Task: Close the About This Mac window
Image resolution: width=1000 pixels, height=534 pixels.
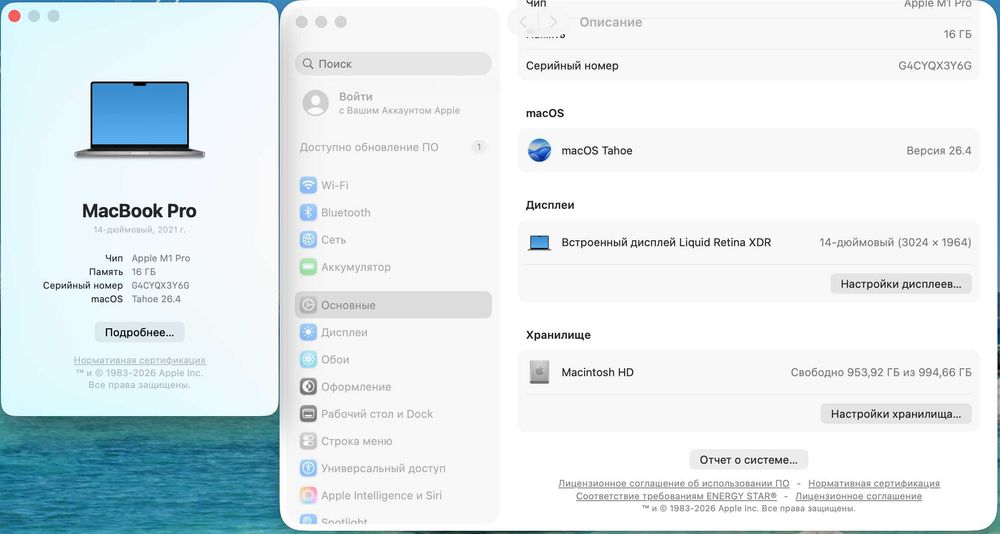Action: (15, 16)
